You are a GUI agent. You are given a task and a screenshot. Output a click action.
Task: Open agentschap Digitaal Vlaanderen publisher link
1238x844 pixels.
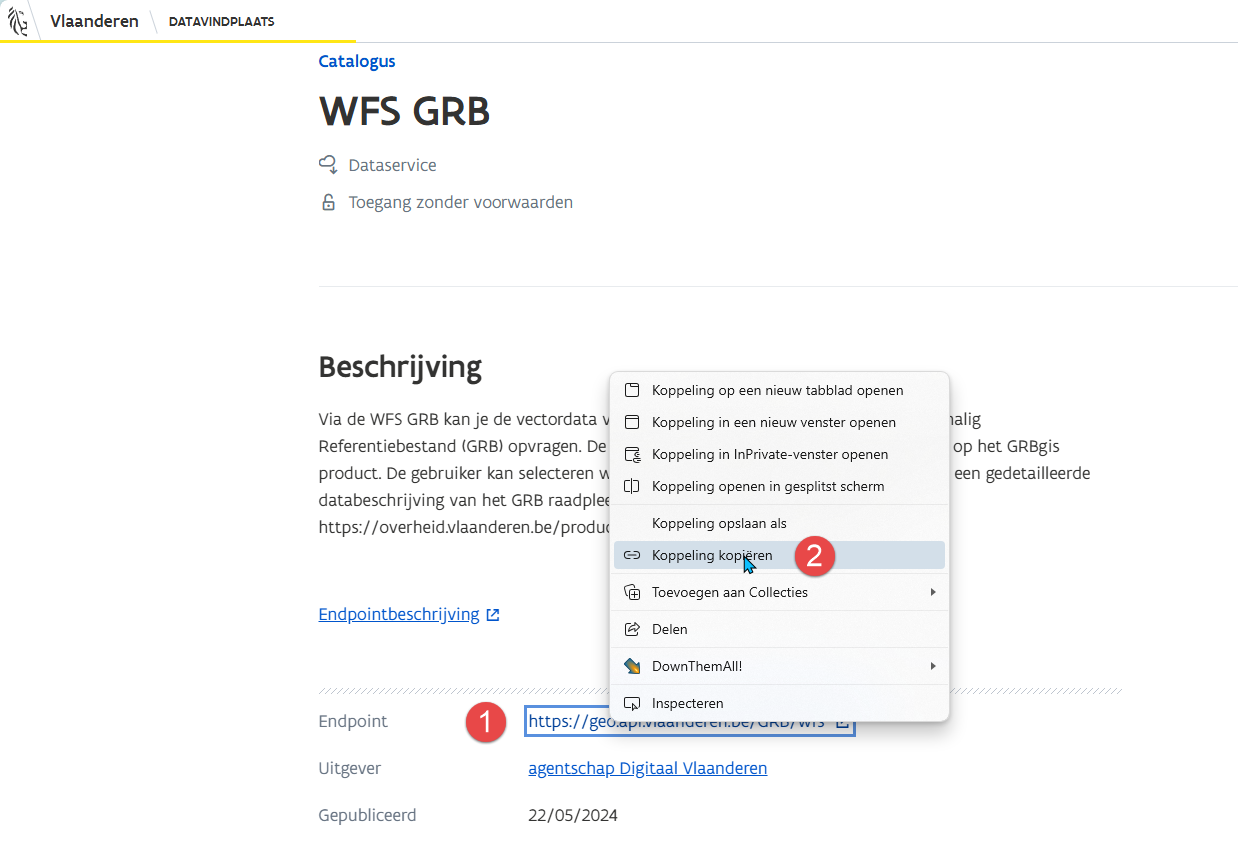648,768
